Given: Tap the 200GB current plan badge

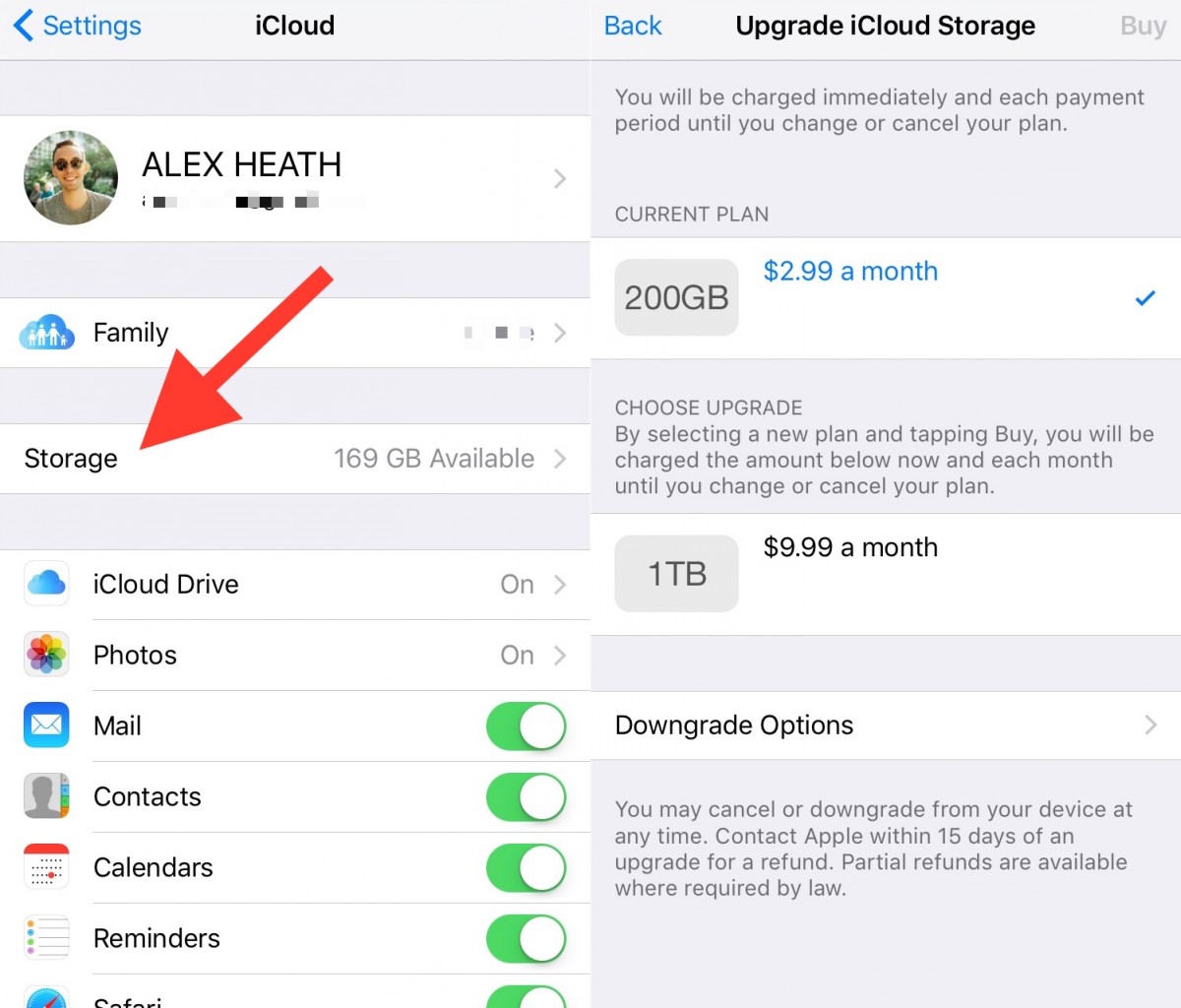Looking at the screenshot, I should 676,297.
